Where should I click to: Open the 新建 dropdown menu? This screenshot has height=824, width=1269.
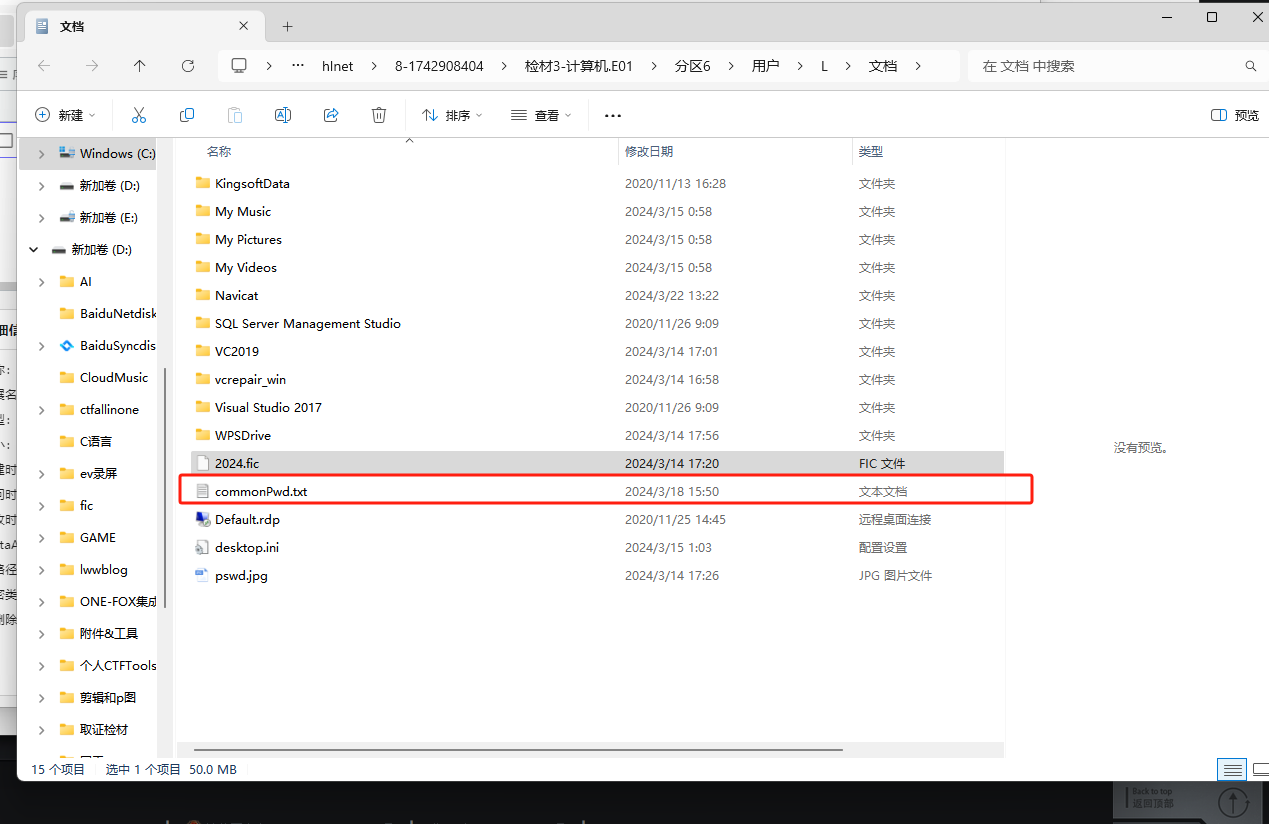[66, 115]
